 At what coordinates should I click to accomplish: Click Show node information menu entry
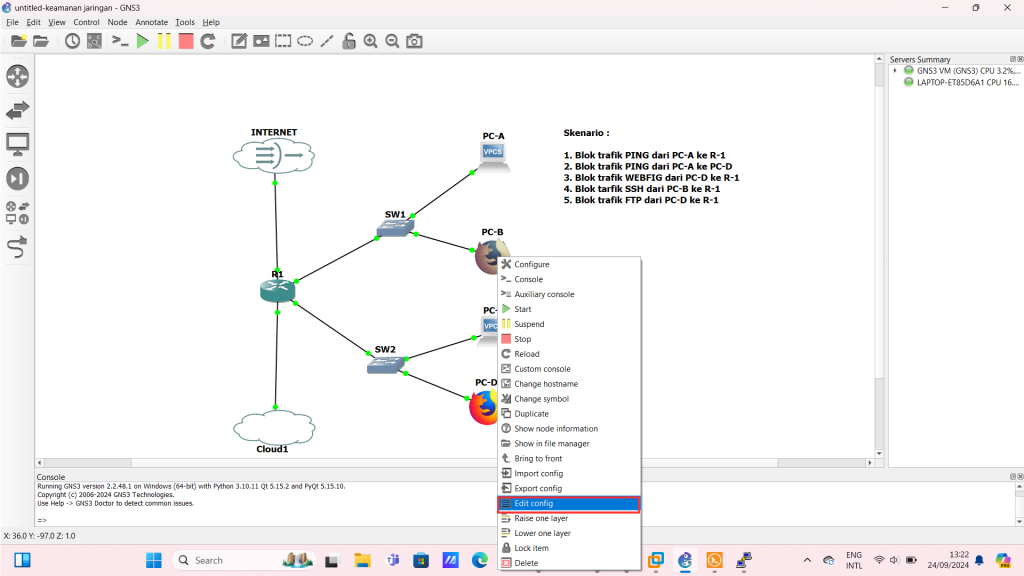(556, 429)
